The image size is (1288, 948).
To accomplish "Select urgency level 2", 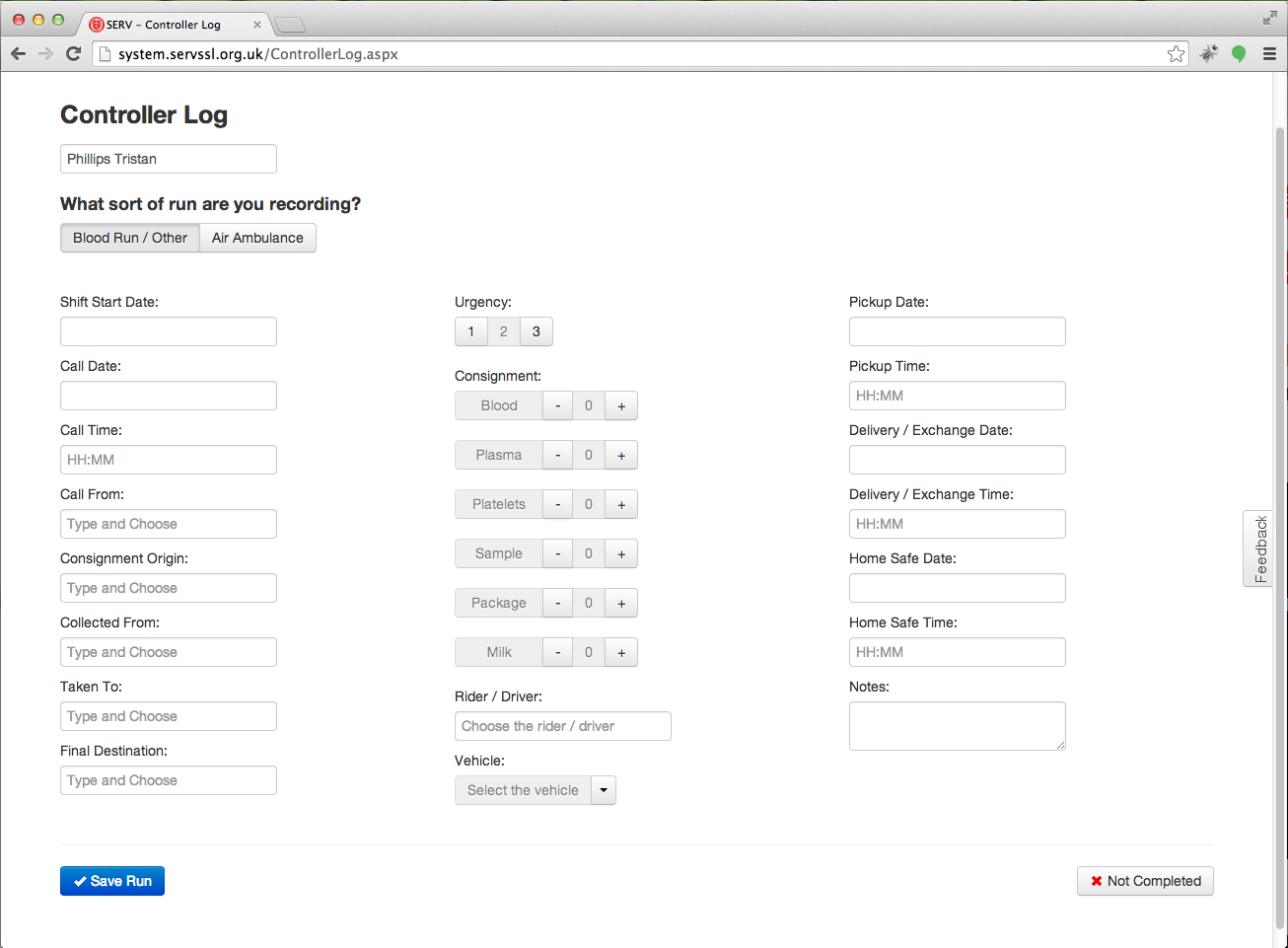I will pos(504,331).
